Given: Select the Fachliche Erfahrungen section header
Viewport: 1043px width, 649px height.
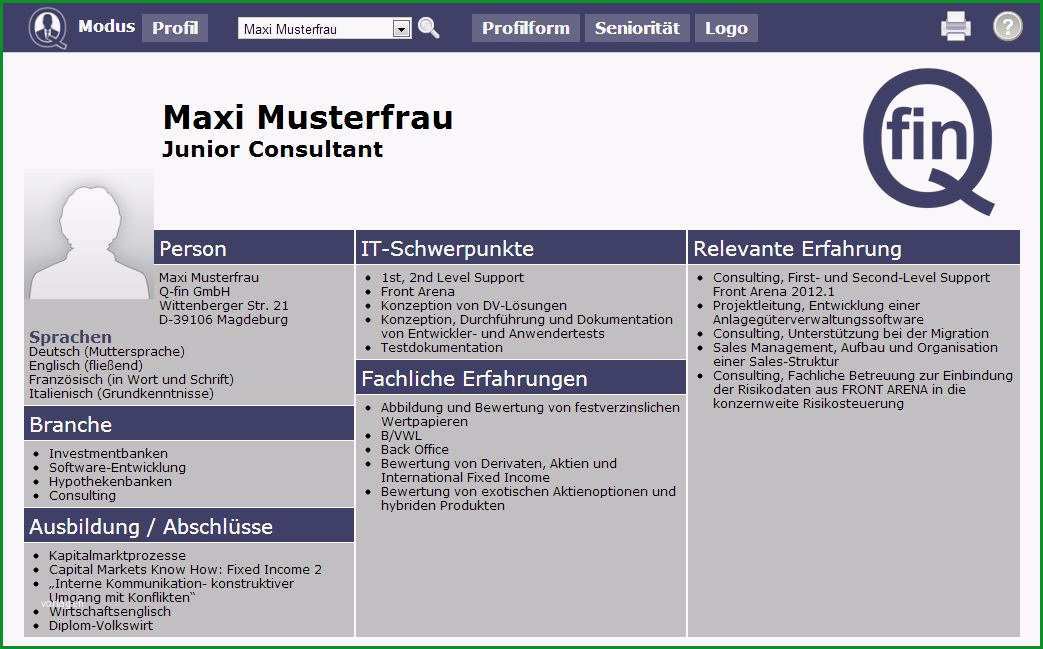Looking at the screenshot, I should [x=521, y=378].
